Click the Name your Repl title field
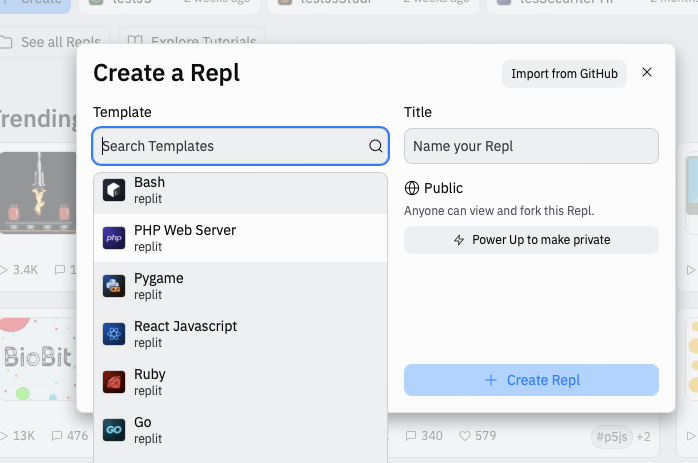 [x=531, y=146]
